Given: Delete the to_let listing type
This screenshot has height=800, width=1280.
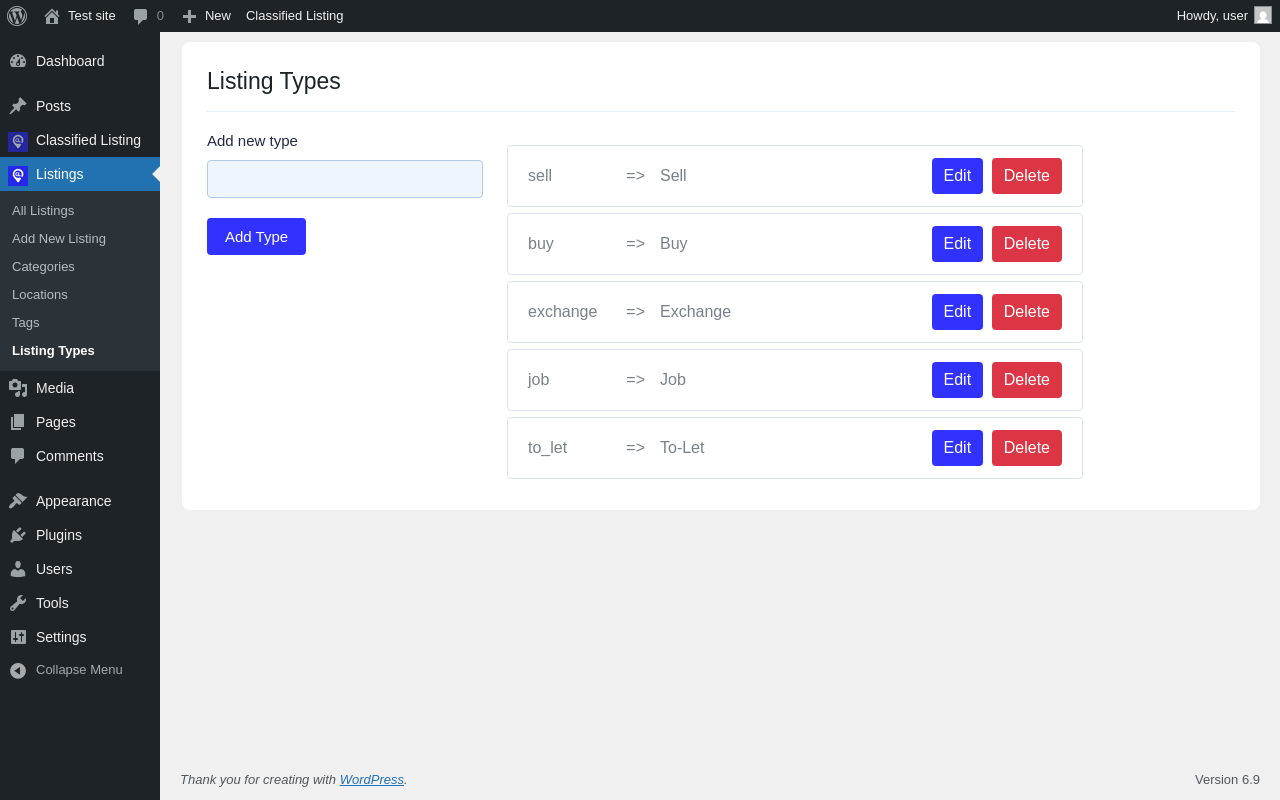Looking at the screenshot, I should pos(1026,448).
